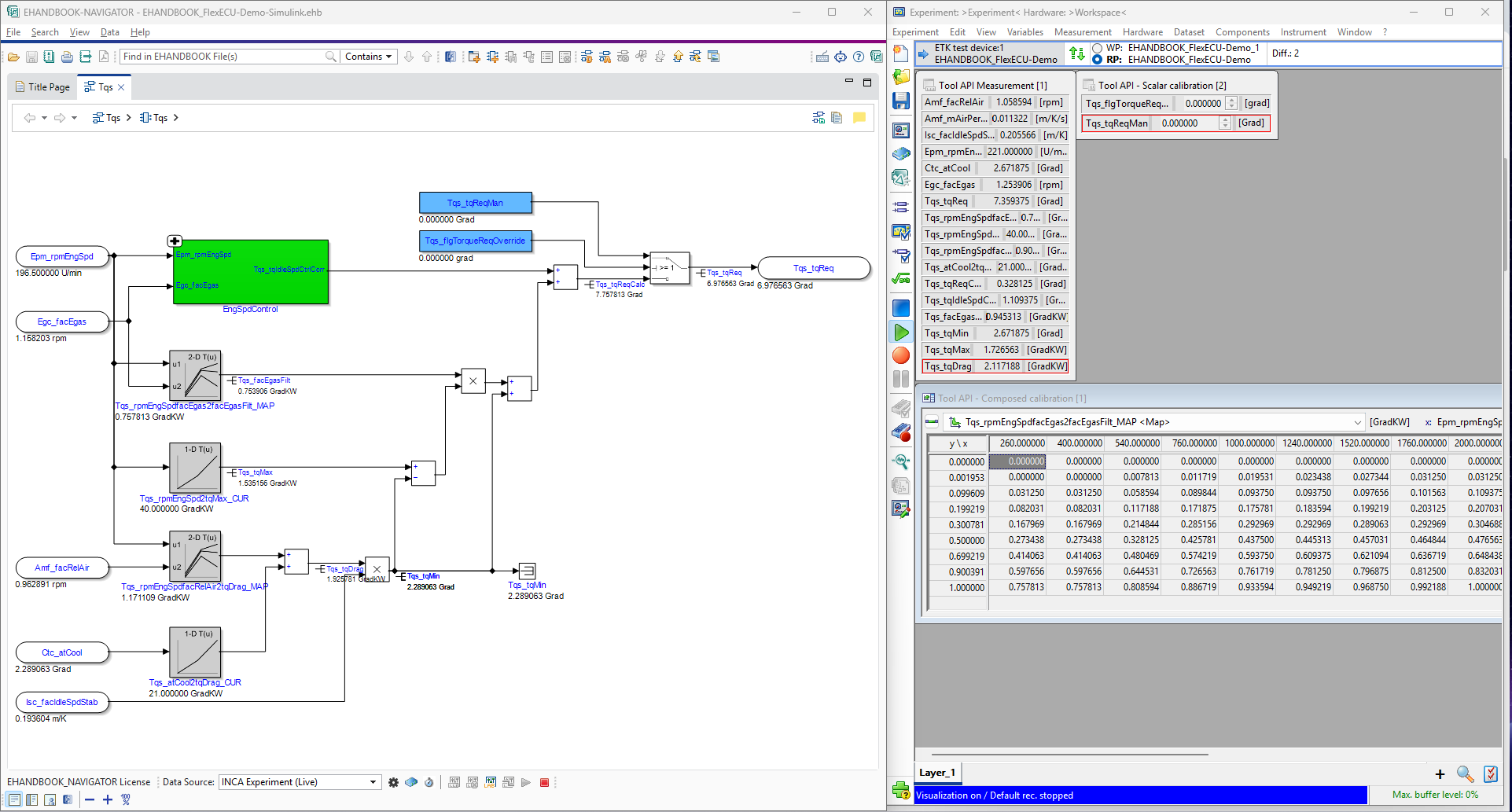Save the experiment via the floppy disk icon
The image size is (1512, 812).
point(900,101)
